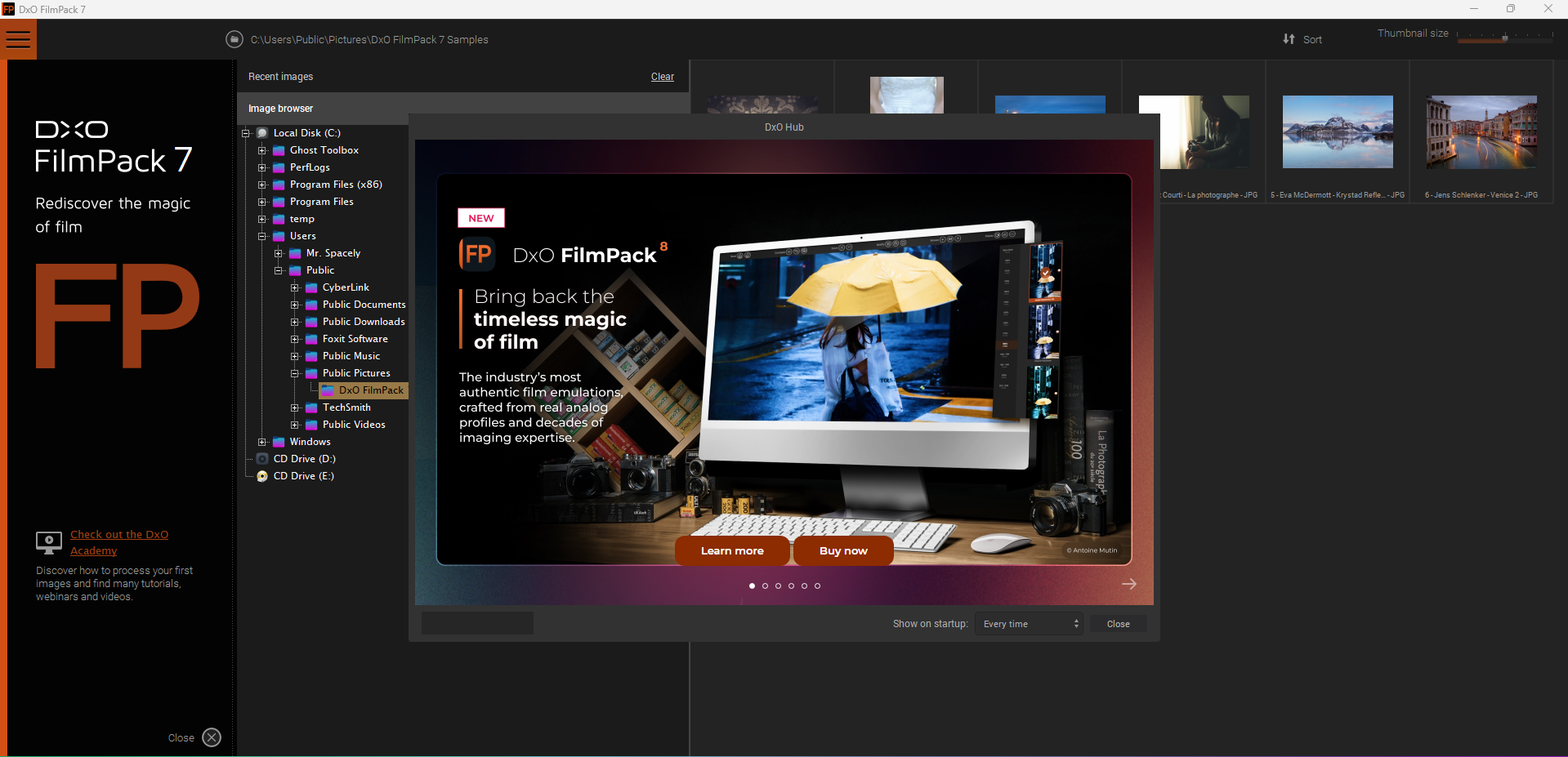Click Learn more in DxO Hub

pos(732,550)
